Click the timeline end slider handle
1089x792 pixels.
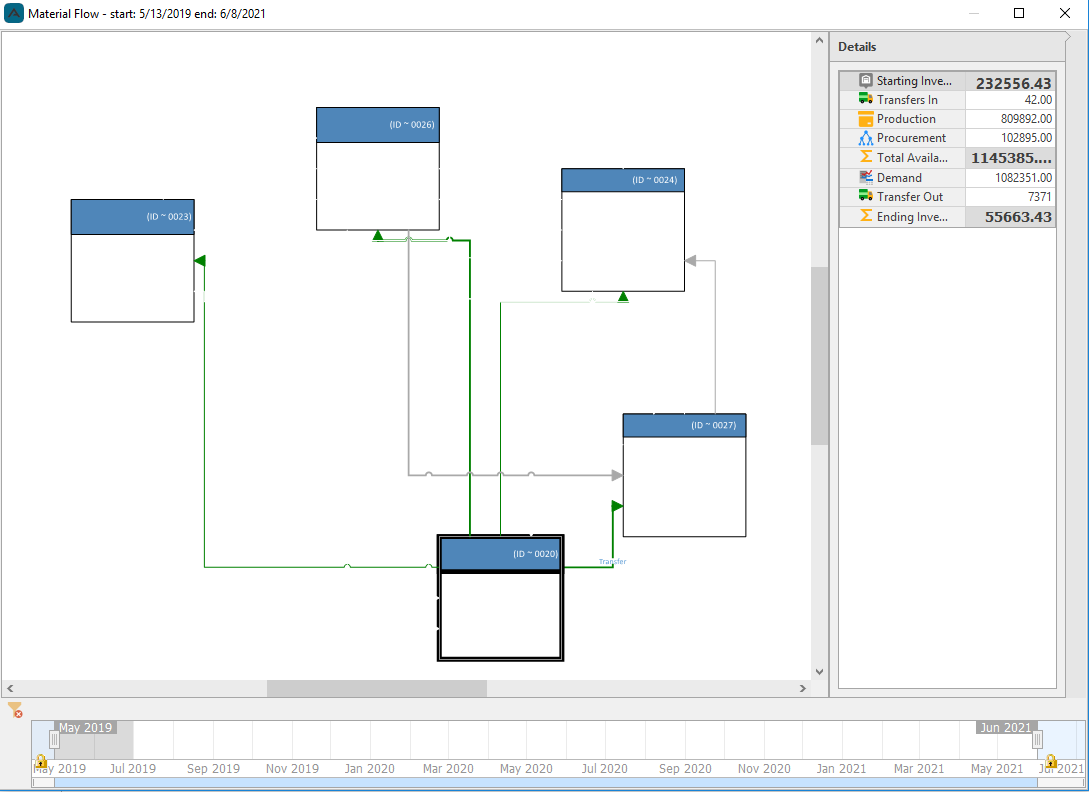(x=1037, y=740)
